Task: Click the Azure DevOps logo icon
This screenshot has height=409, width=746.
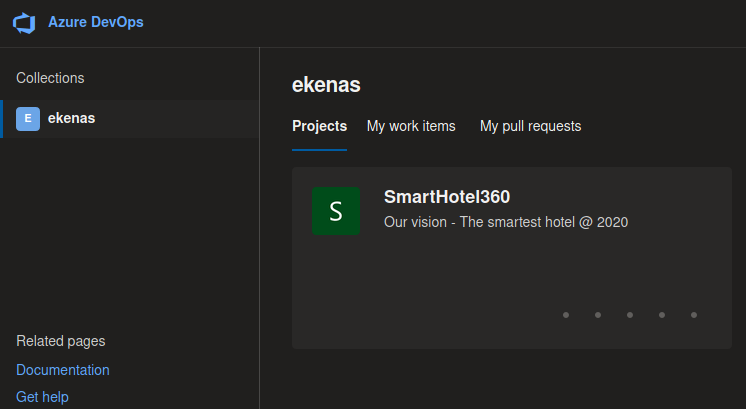Action: pos(24,23)
